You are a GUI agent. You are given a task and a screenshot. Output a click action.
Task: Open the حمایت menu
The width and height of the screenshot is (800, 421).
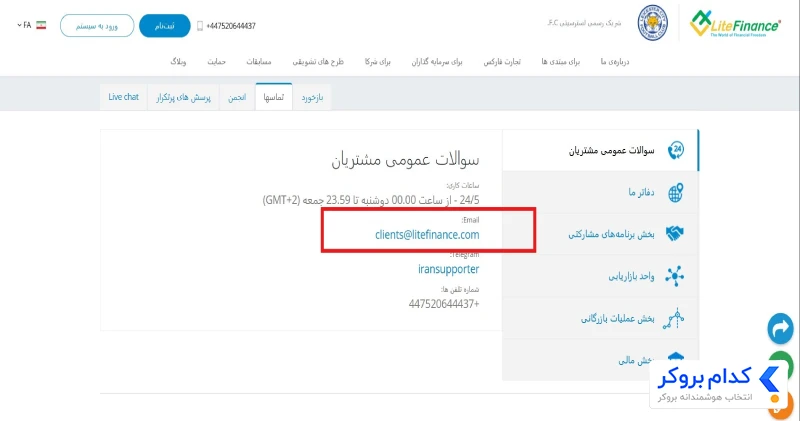pyautogui.click(x=216, y=62)
